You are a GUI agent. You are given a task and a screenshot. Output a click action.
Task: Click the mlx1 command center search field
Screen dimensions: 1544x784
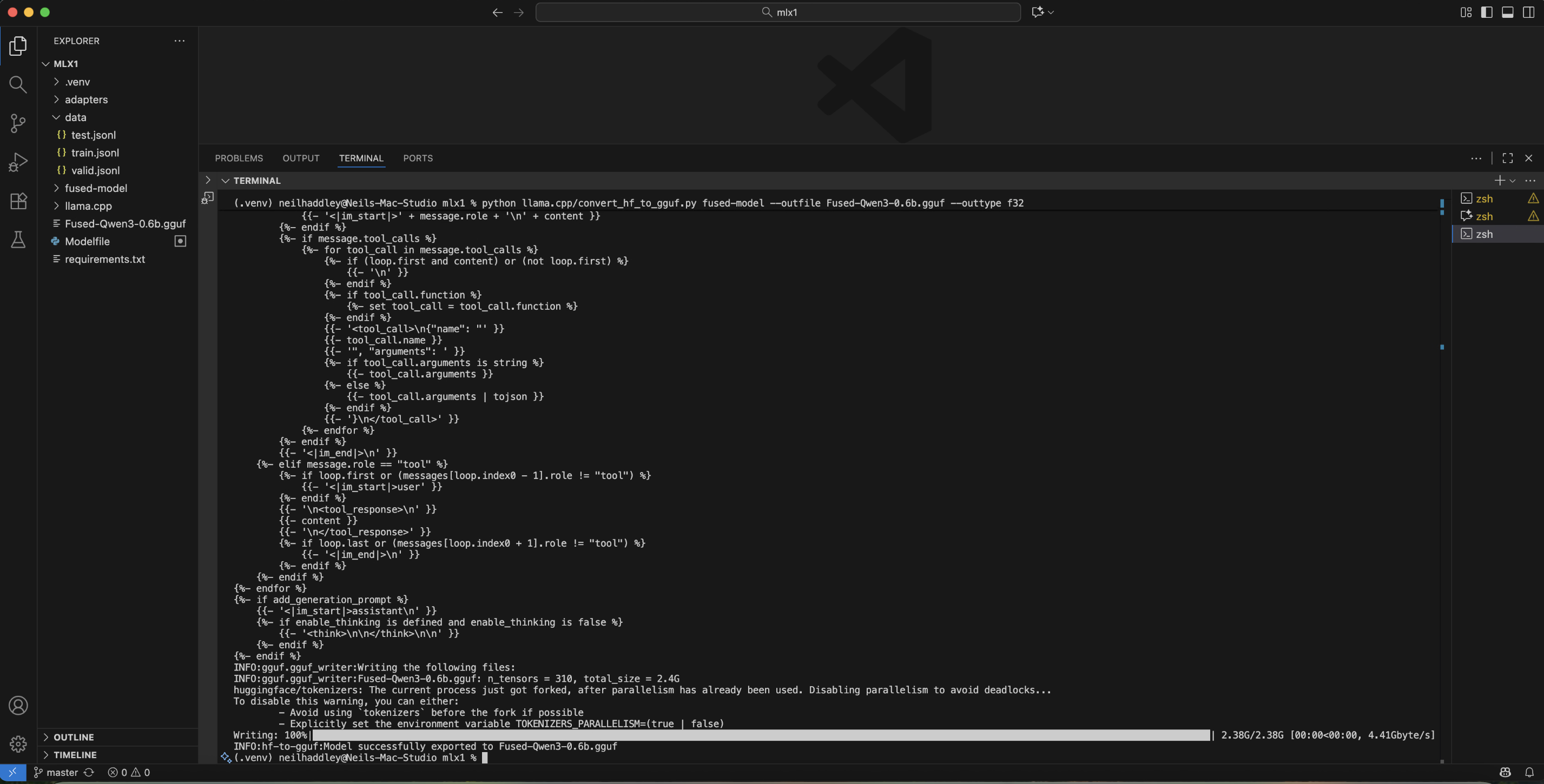tap(778, 12)
